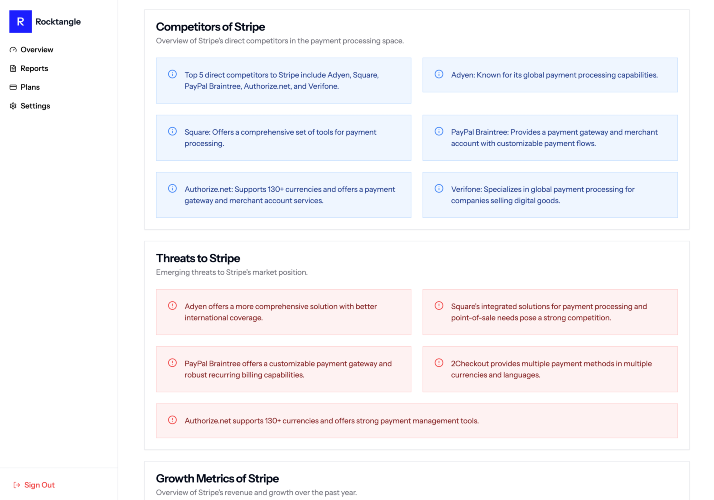714x500 pixels.
Task: Click alert icon on Authorize.net threat card
Action: pyautogui.click(x=172, y=420)
